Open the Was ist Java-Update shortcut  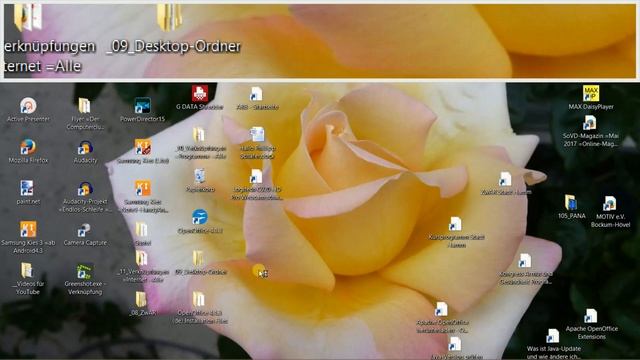[553, 336]
